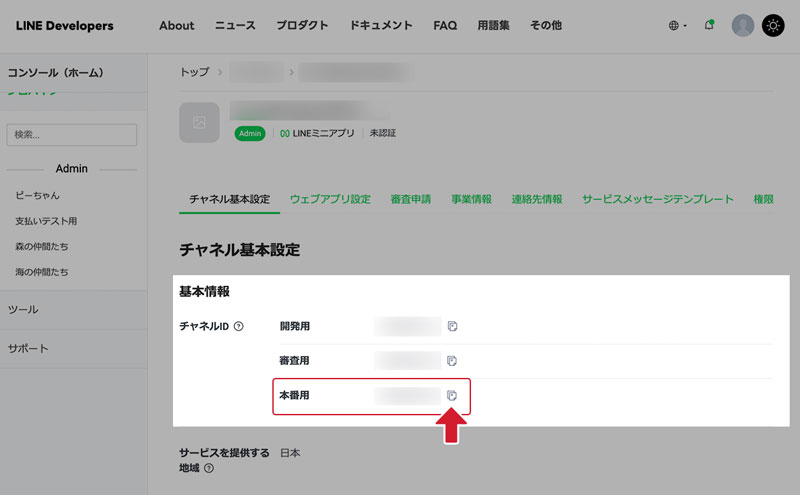Open the globe language selector
Image resolution: width=800 pixels, height=495 pixels.
(x=677, y=26)
